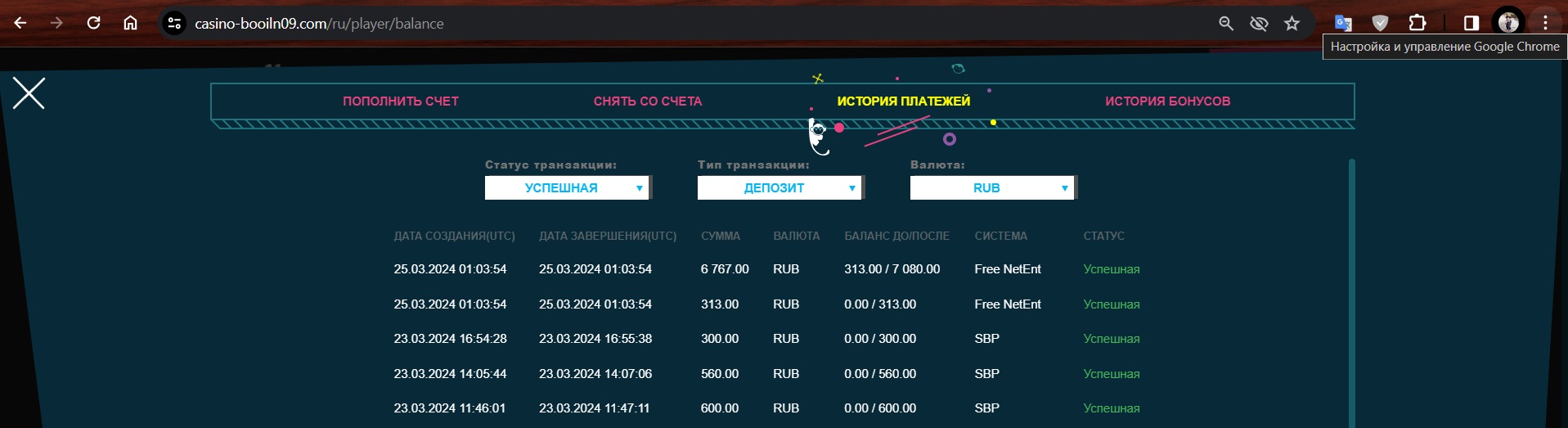Click the СУММА column header
Viewport: 1568px width, 428px height.
(x=721, y=236)
